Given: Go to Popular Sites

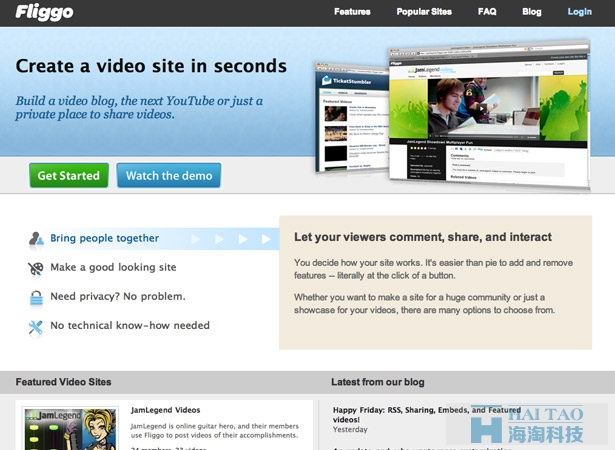Looking at the screenshot, I should 424,12.
